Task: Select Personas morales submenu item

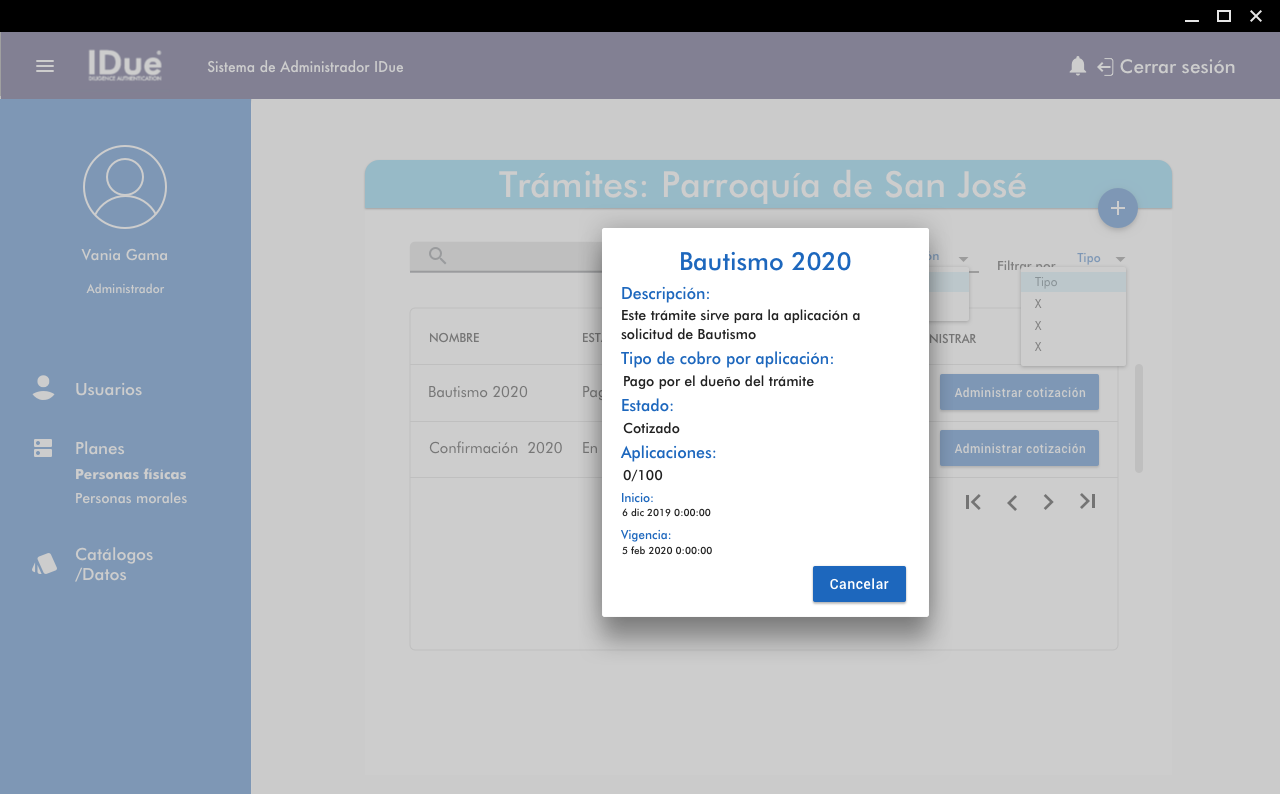Action: [x=131, y=498]
